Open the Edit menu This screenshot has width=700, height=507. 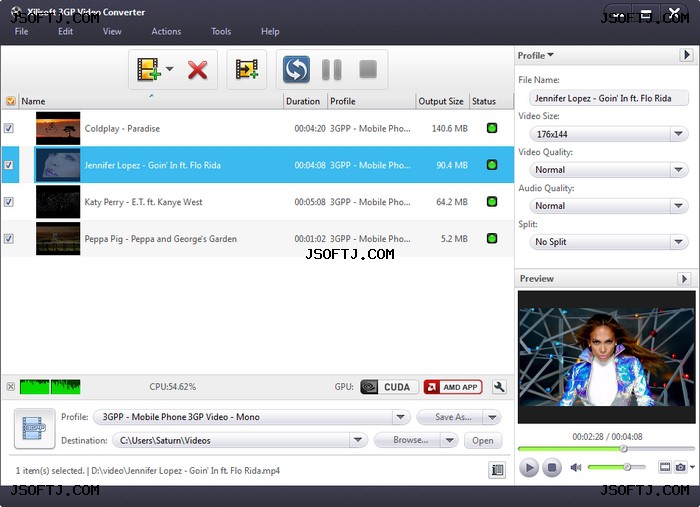pyautogui.click(x=65, y=31)
